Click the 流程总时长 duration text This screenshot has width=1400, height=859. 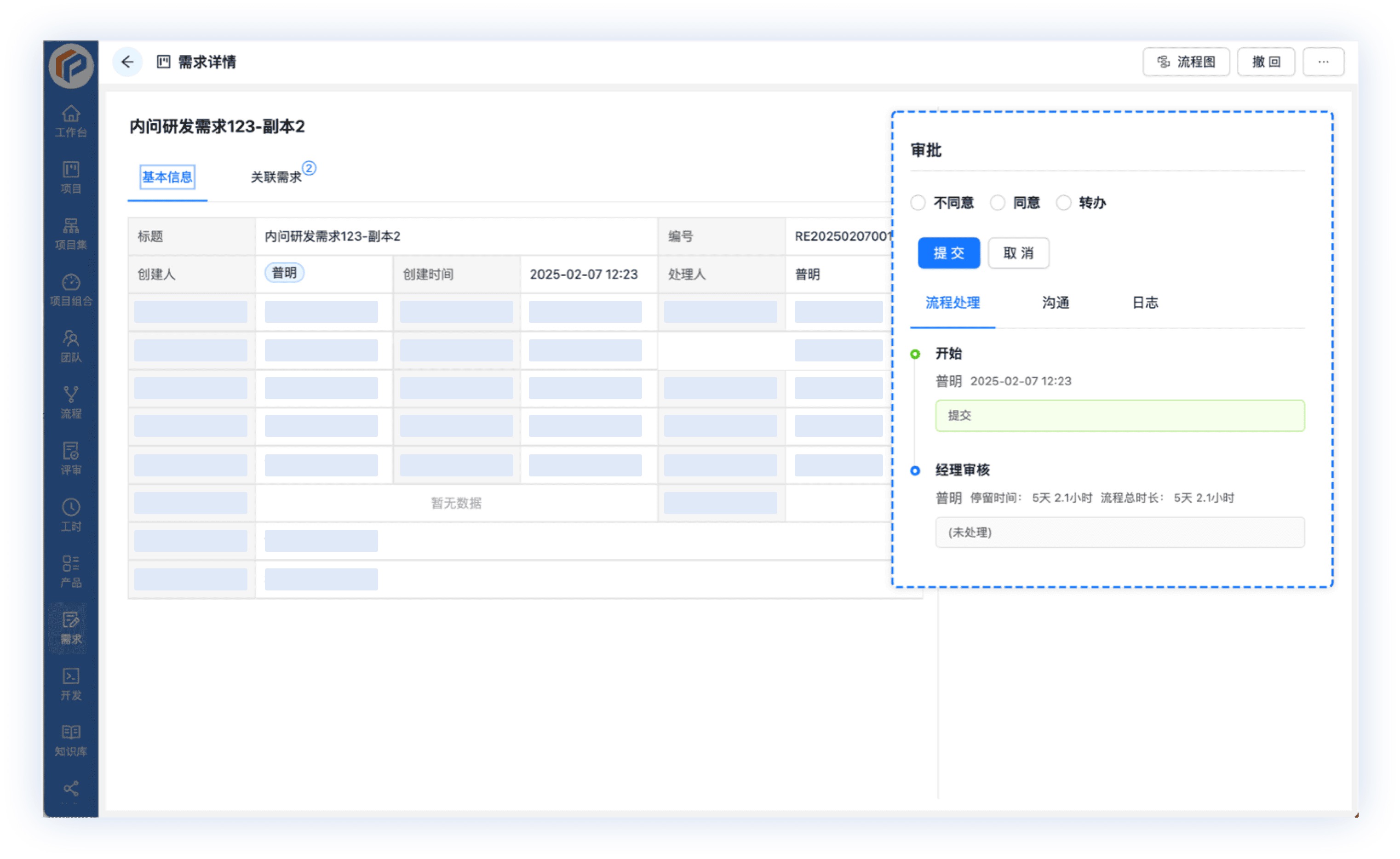(1167, 498)
